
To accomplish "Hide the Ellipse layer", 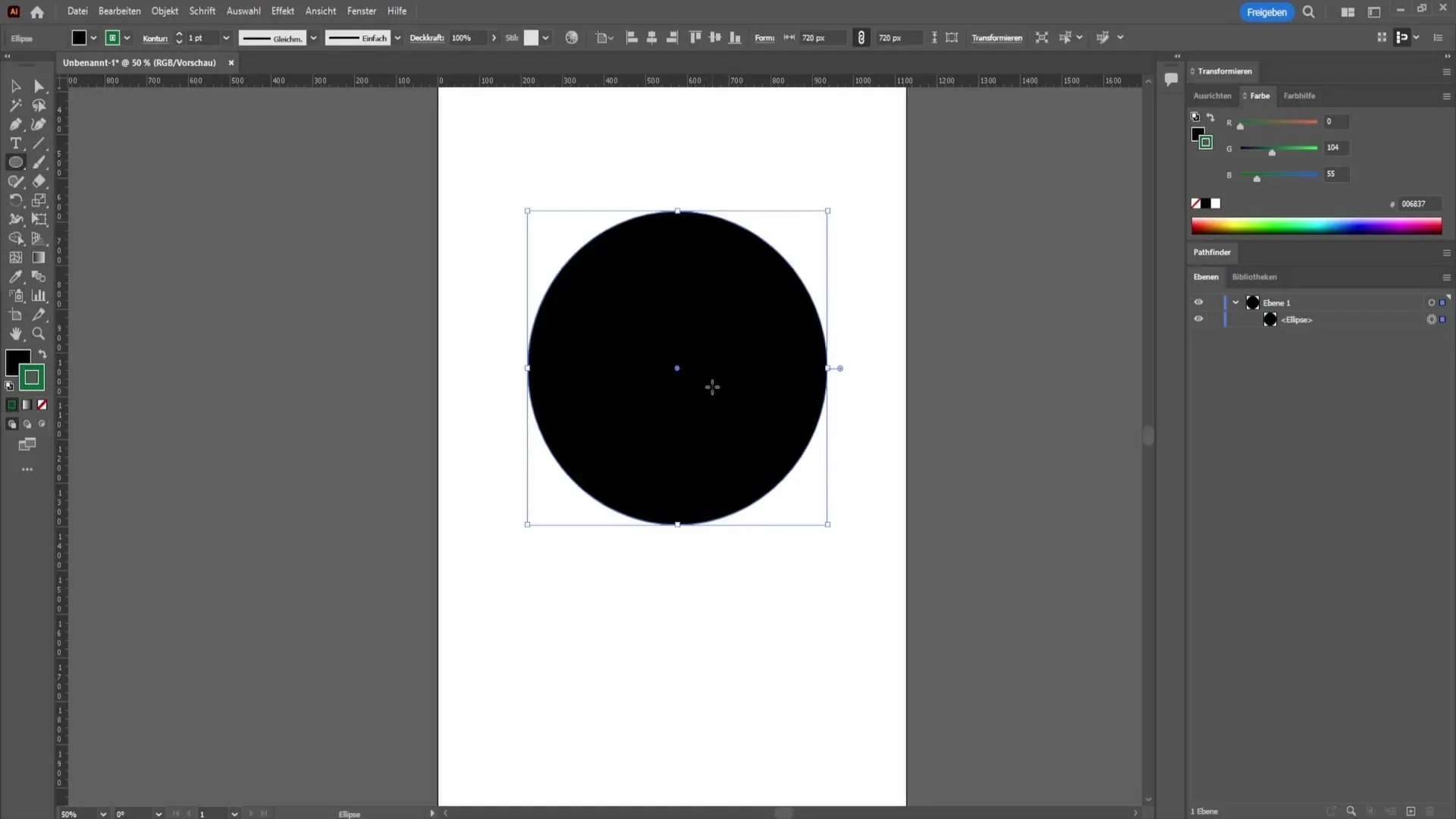I will 1197,319.
